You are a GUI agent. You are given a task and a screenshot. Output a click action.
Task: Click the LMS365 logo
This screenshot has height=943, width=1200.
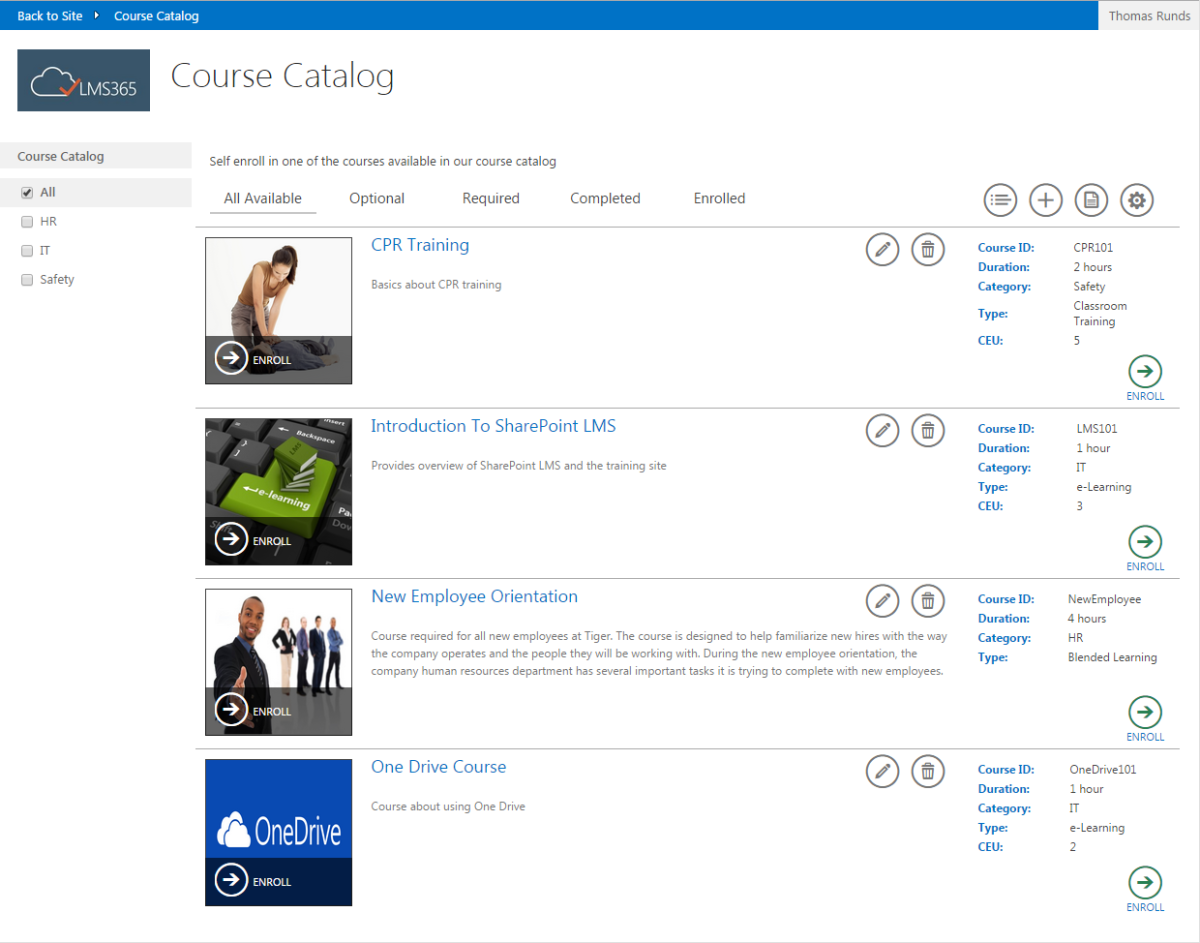click(84, 80)
